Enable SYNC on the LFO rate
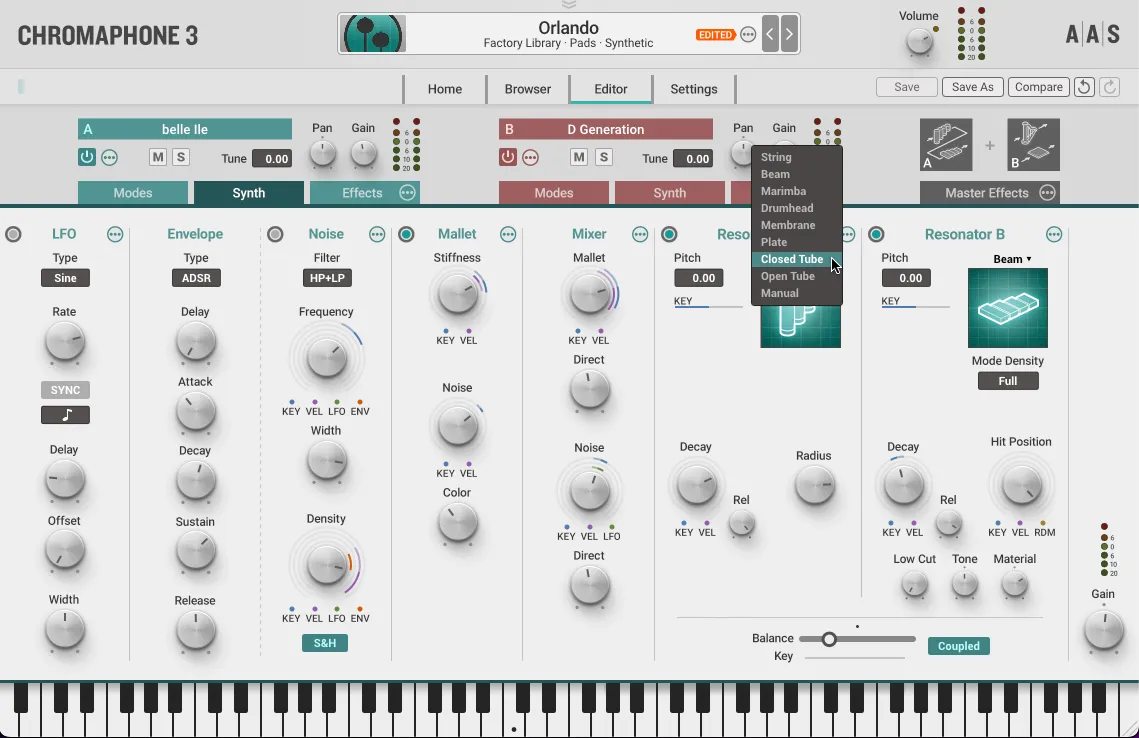 pos(65,390)
